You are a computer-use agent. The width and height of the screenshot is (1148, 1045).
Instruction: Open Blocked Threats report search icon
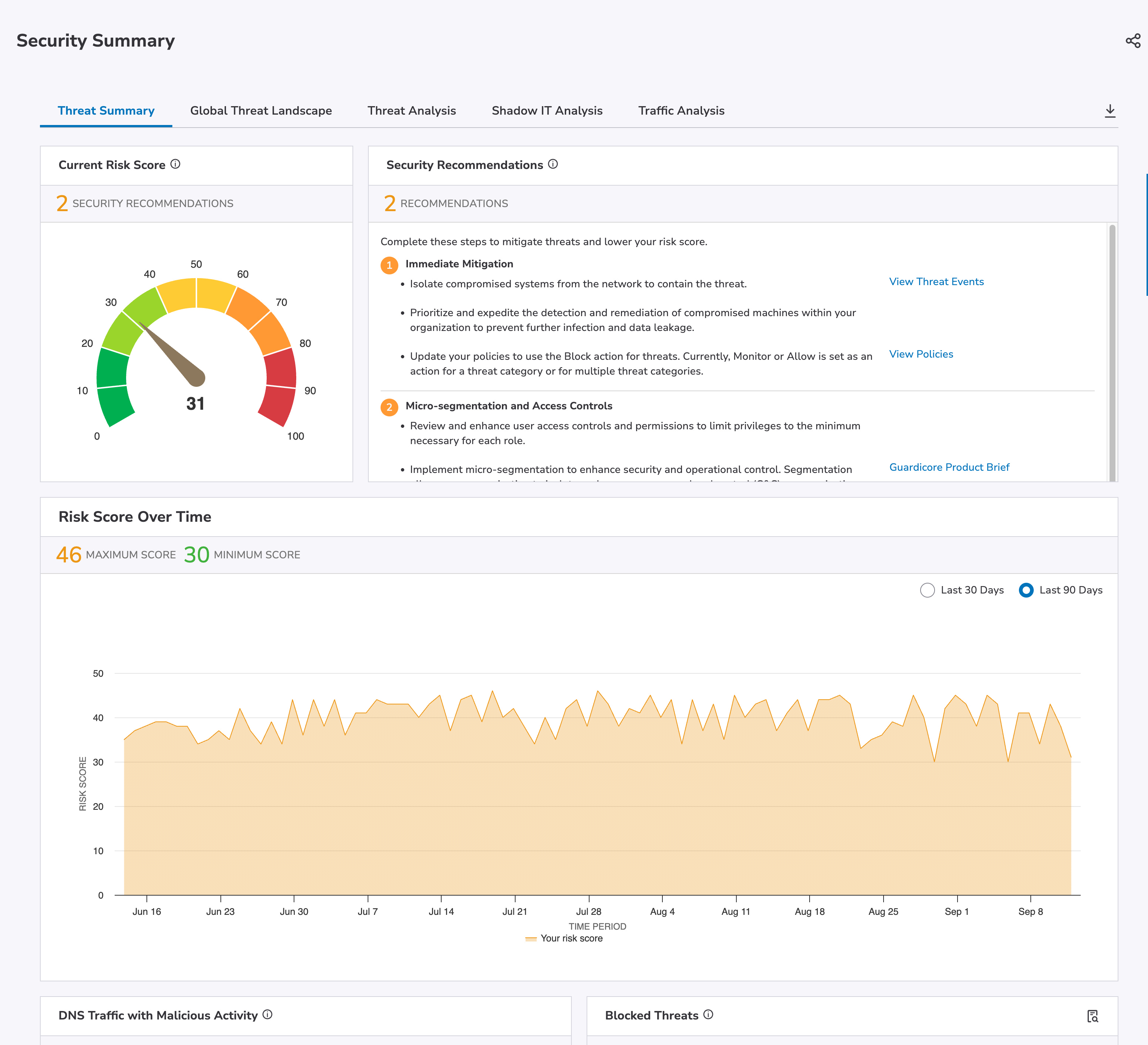1092,1015
